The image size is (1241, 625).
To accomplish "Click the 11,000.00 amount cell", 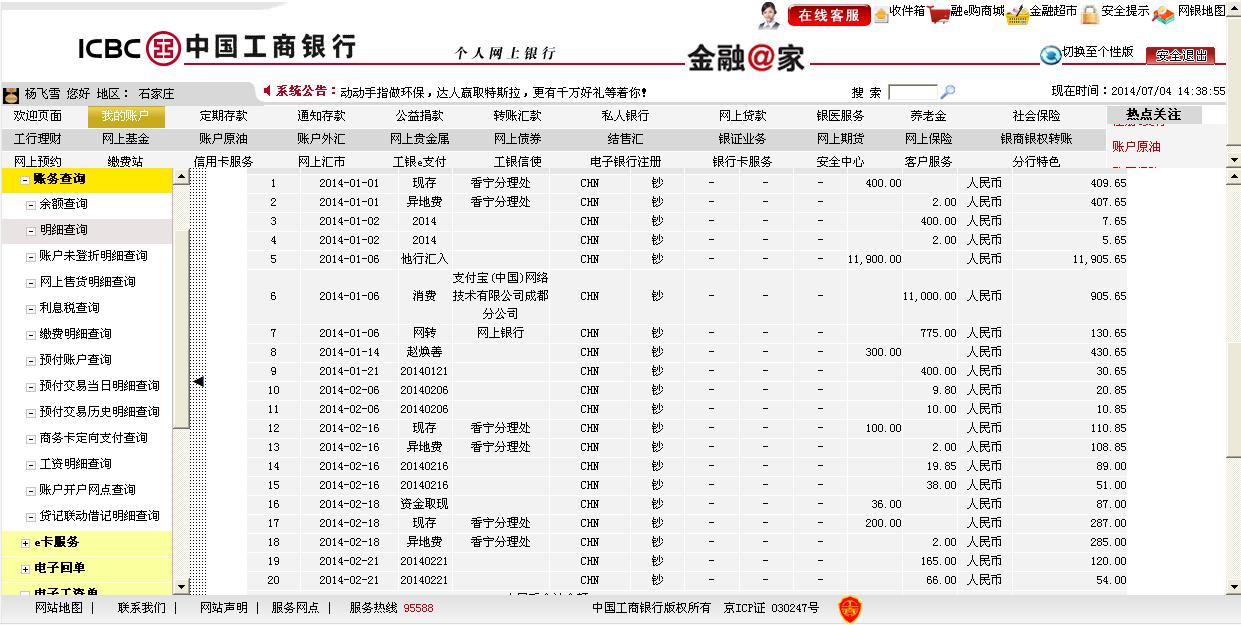I will click(929, 297).
